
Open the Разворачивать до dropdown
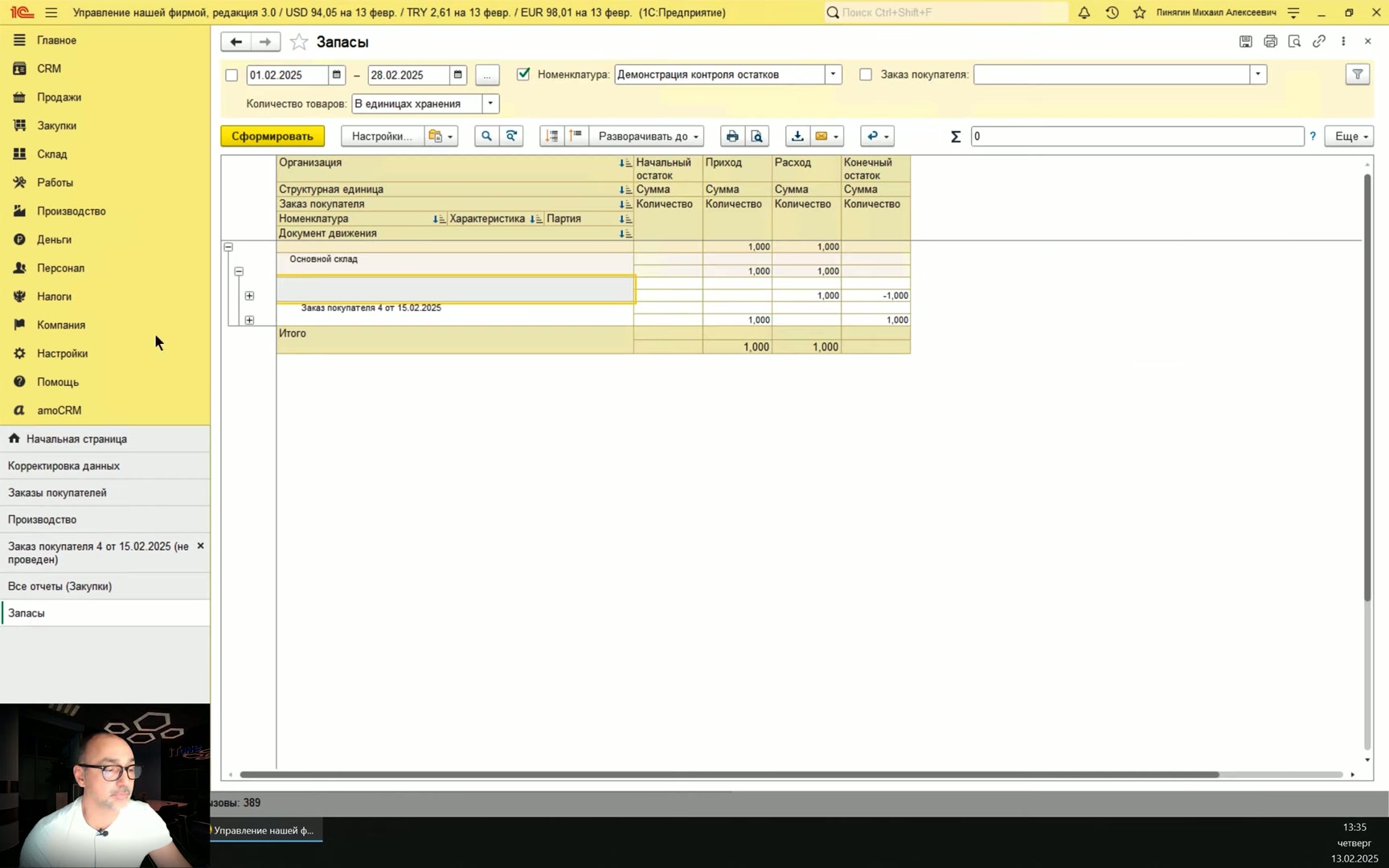pyautogui.click(x=647, y=137)
